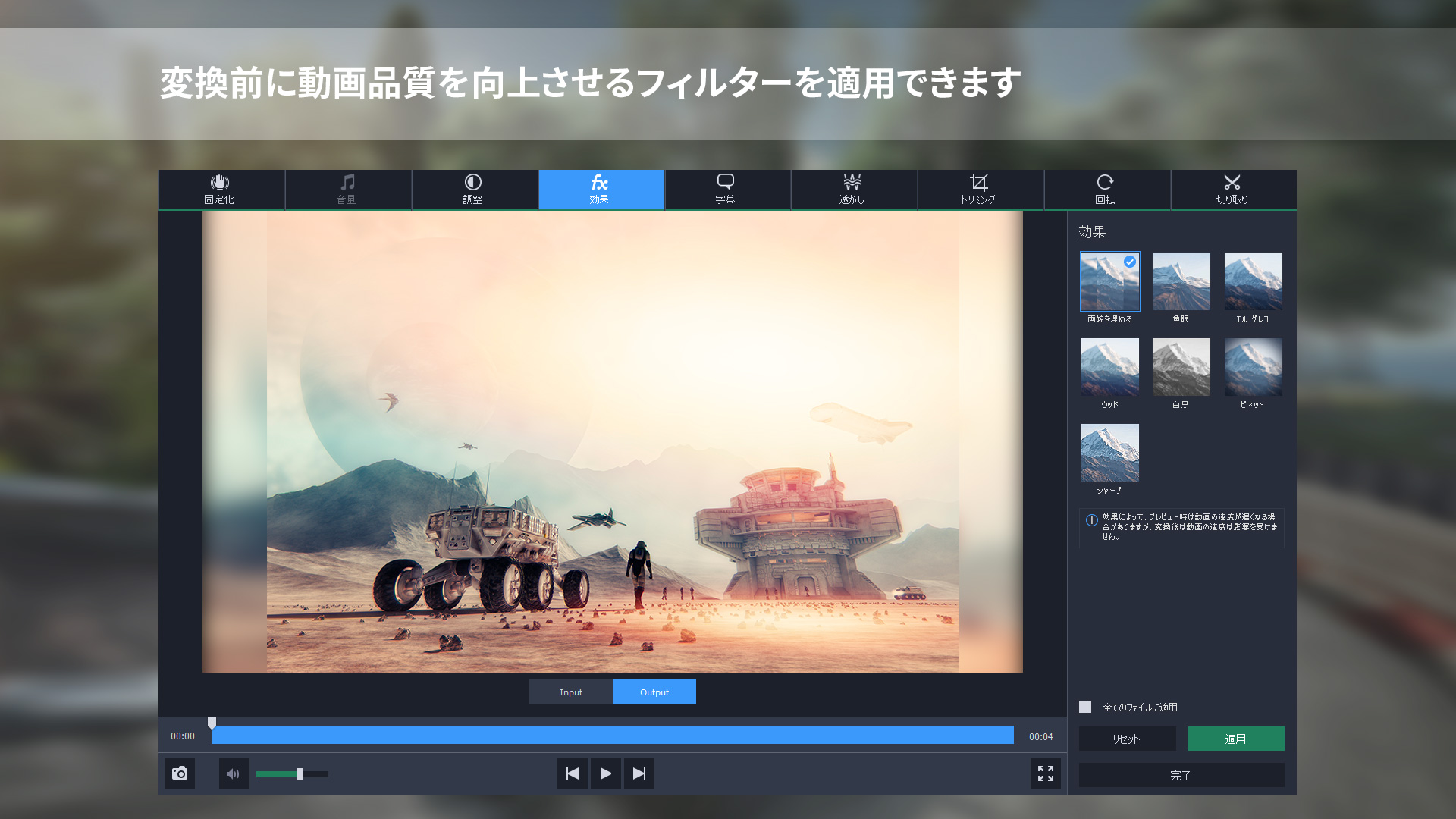This screenshot has width=1456, height=819.
Task: Open the 字幕 subtitles tab
Action: [x=727, y=190]
